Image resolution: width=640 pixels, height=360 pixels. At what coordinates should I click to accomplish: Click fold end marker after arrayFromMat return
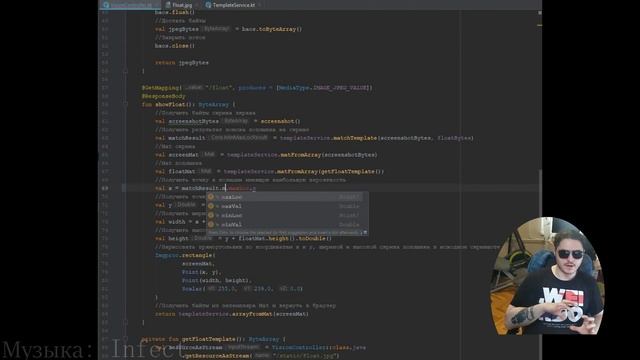[x=126, y=322]
